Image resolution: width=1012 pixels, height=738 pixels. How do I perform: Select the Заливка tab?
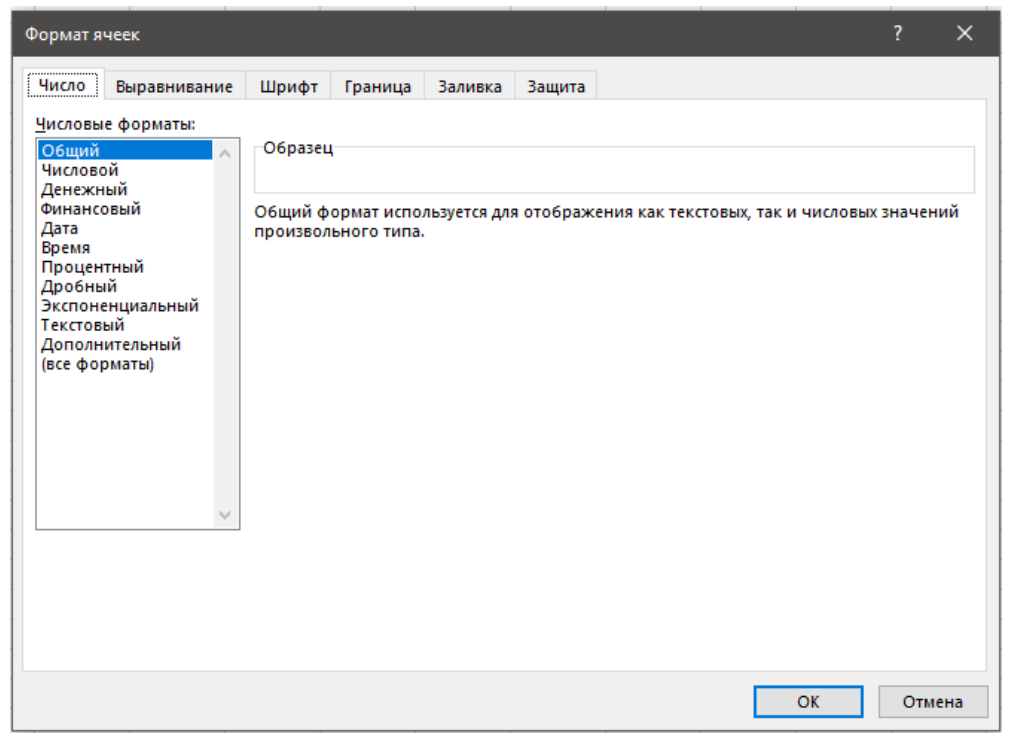coord(470,87)
